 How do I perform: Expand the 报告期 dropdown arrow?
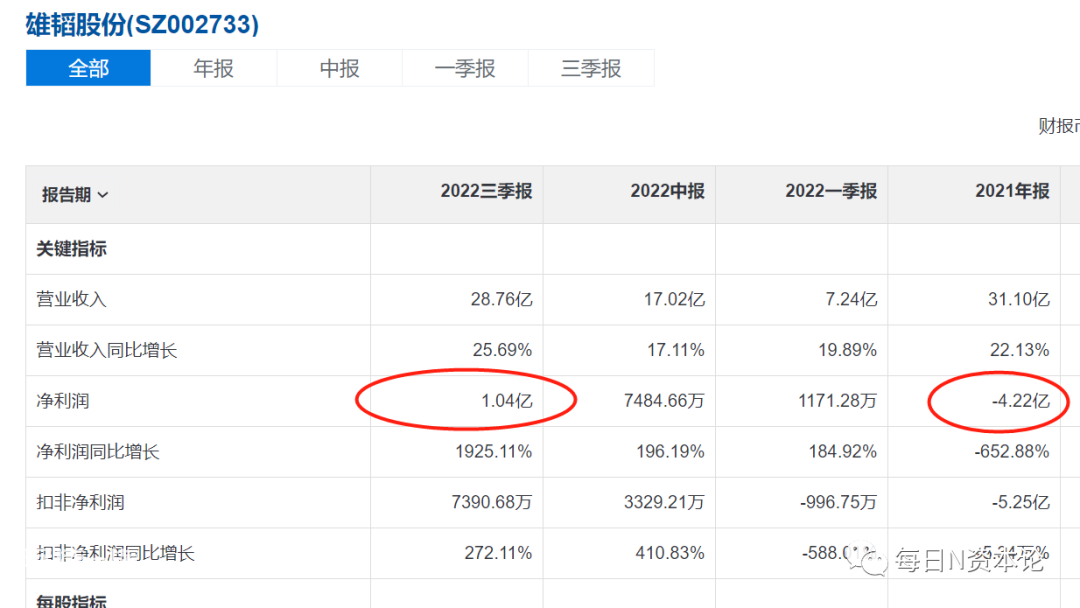(x=103, y=196)
